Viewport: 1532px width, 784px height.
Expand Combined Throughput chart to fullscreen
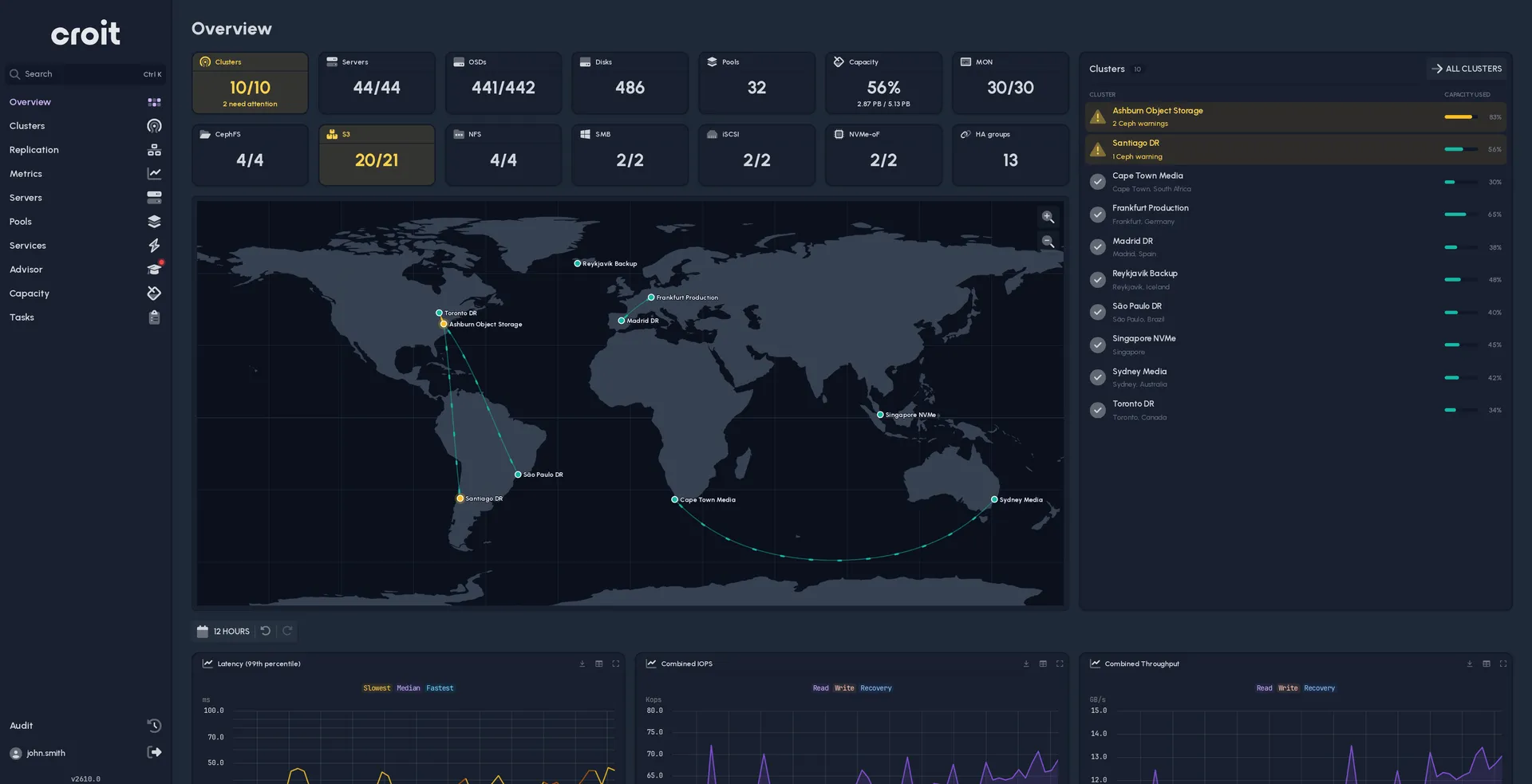[1503, 664]
